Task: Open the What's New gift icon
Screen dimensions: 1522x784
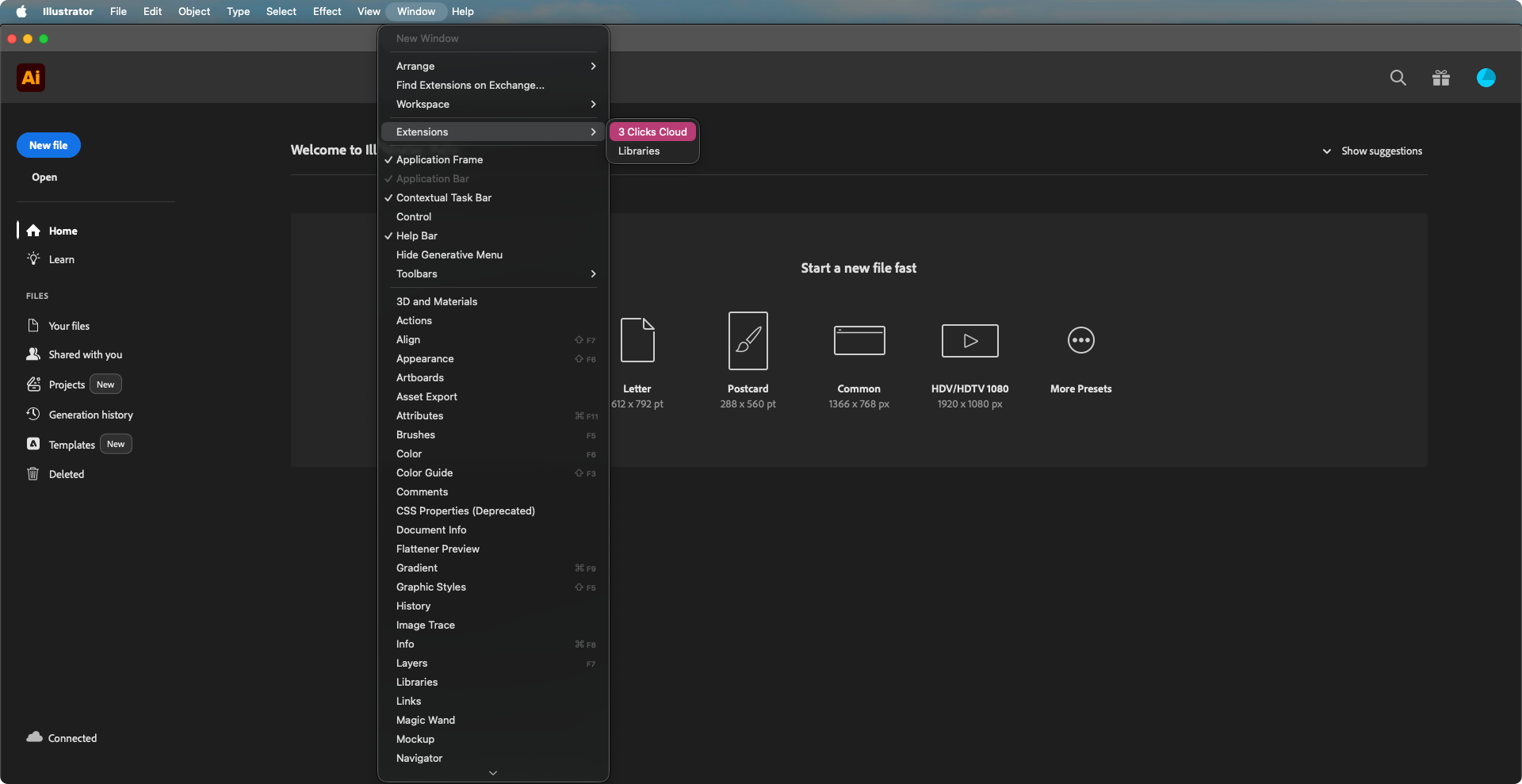Action: point(1440,78)
